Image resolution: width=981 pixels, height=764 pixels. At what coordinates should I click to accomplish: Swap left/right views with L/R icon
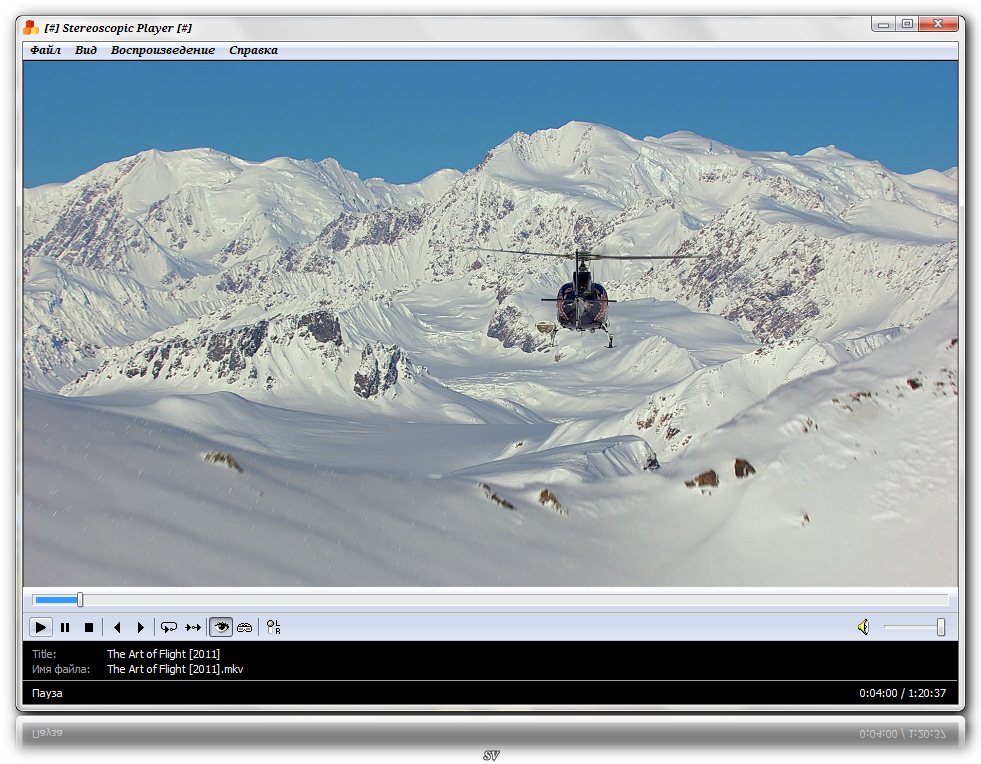[x=273, y=627]
